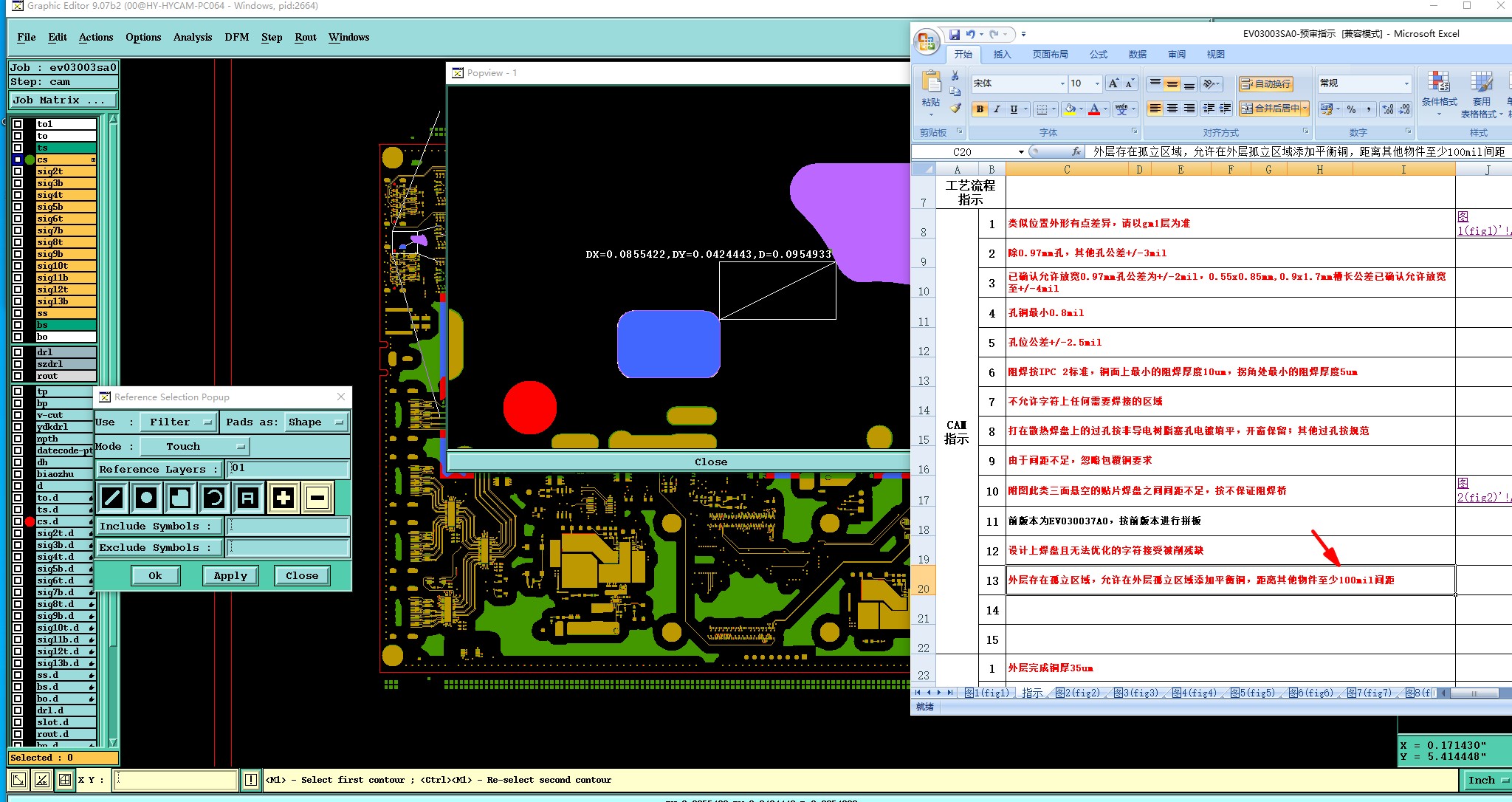Select the arc feature filter icon
Image resolution: width=1512 pixels, height=802 pixels.
pos(214,498)
